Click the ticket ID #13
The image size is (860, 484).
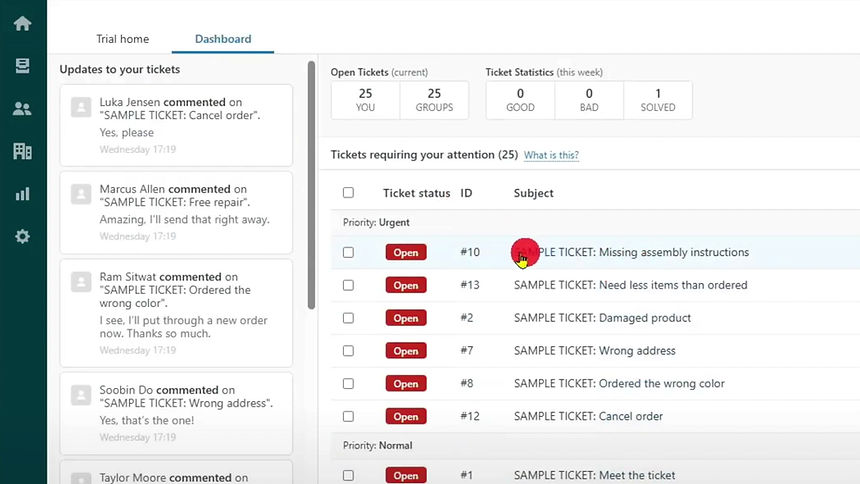point(470,285)
